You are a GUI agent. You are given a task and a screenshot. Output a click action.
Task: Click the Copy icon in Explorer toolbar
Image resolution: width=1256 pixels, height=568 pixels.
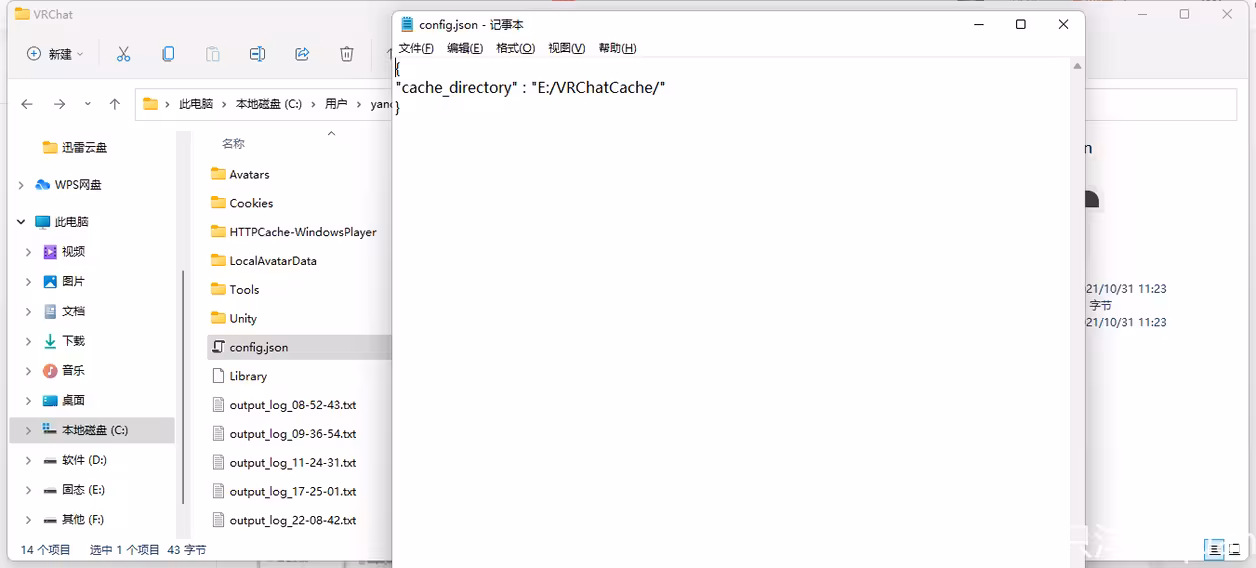click(168, 54)
